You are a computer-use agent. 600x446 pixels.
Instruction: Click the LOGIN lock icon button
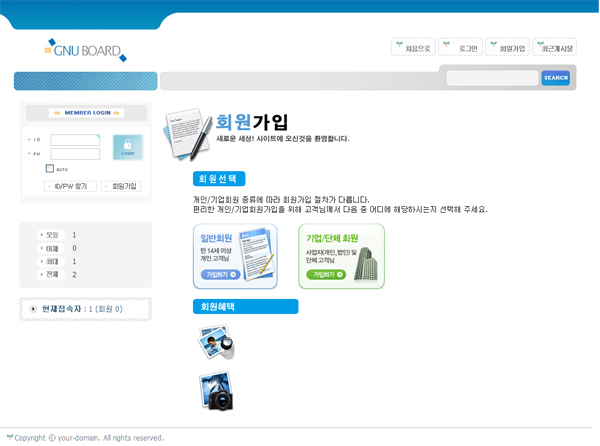(128, 147)
